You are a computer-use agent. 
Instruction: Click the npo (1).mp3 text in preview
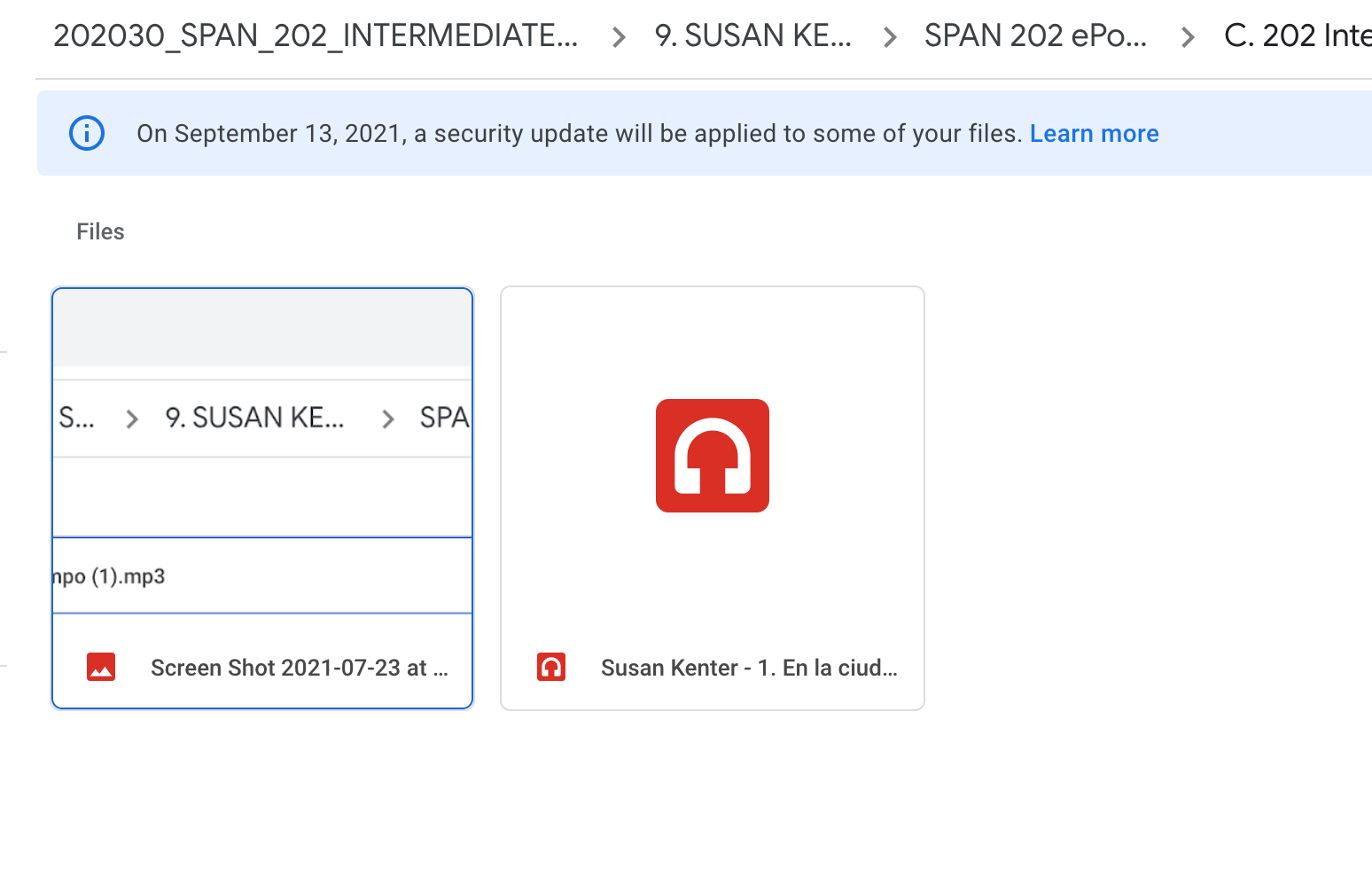(109, 576)
